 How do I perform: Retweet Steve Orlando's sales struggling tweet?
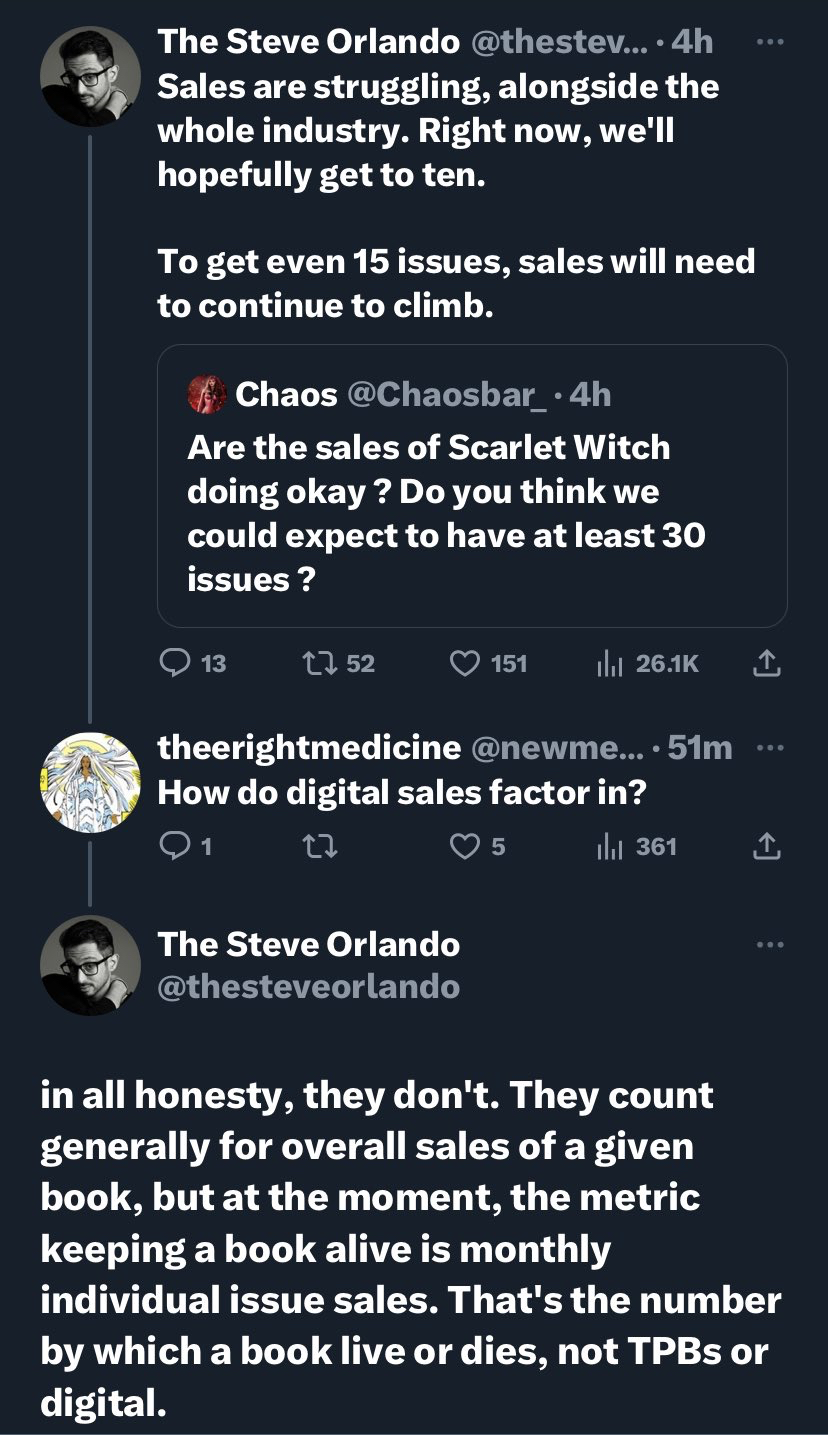(317, 662)
